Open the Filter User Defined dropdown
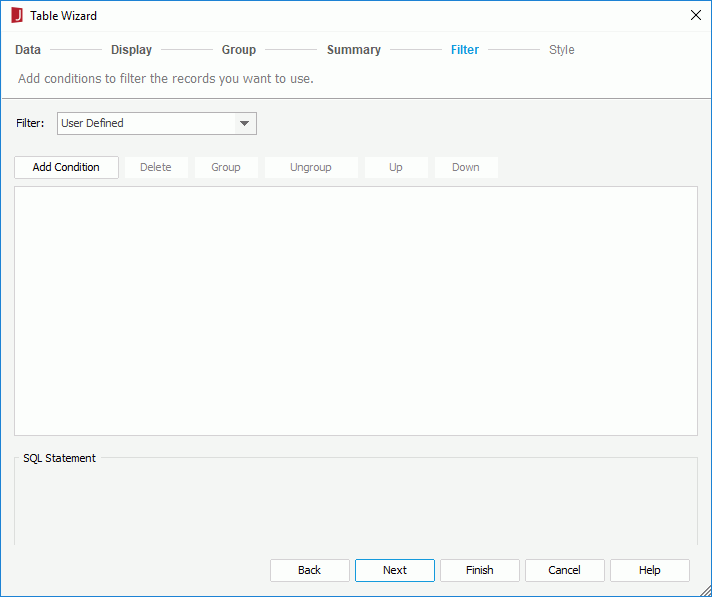This screenshot has width=712, height=597. (x=157, y=123)
